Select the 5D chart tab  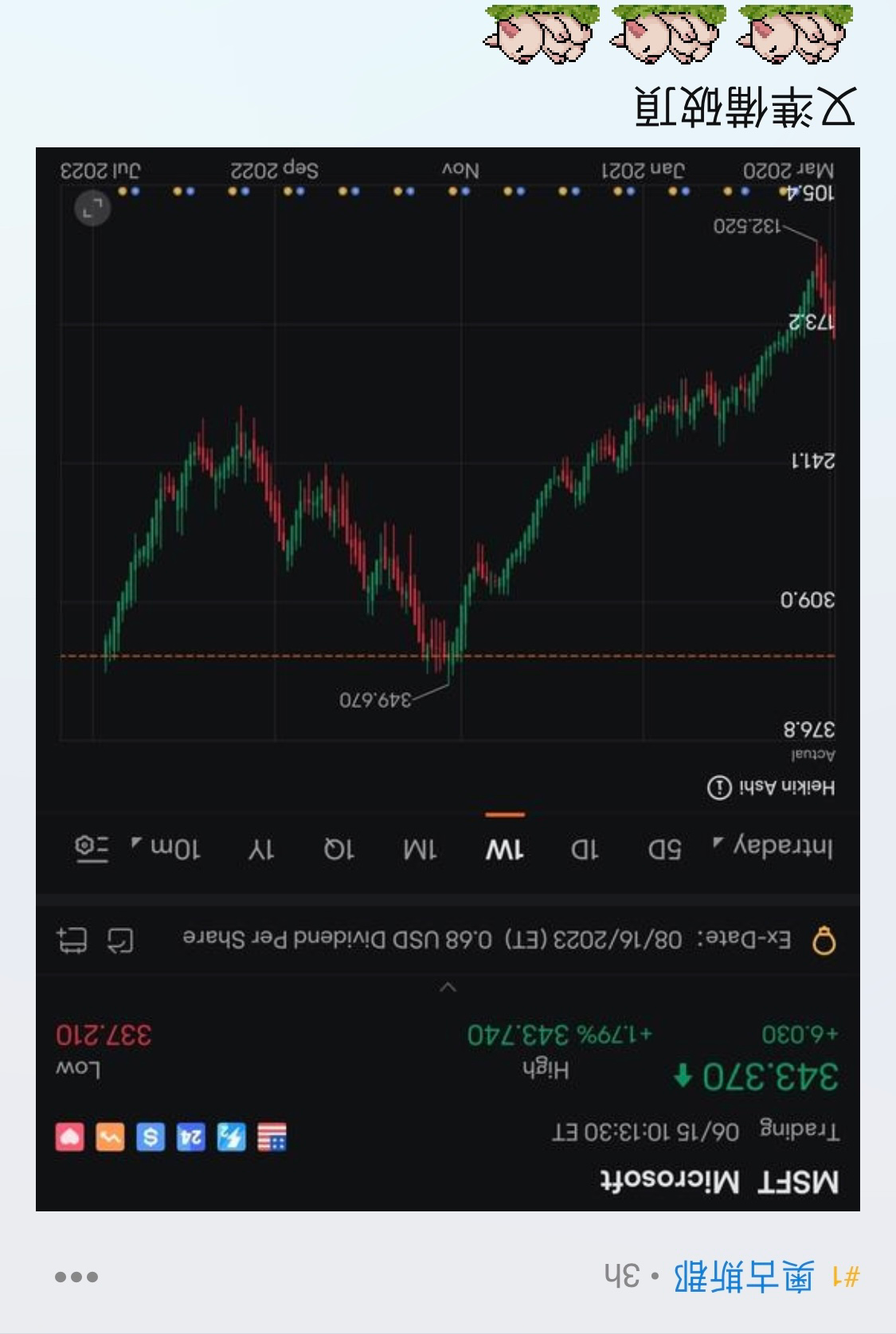(664, 849)
